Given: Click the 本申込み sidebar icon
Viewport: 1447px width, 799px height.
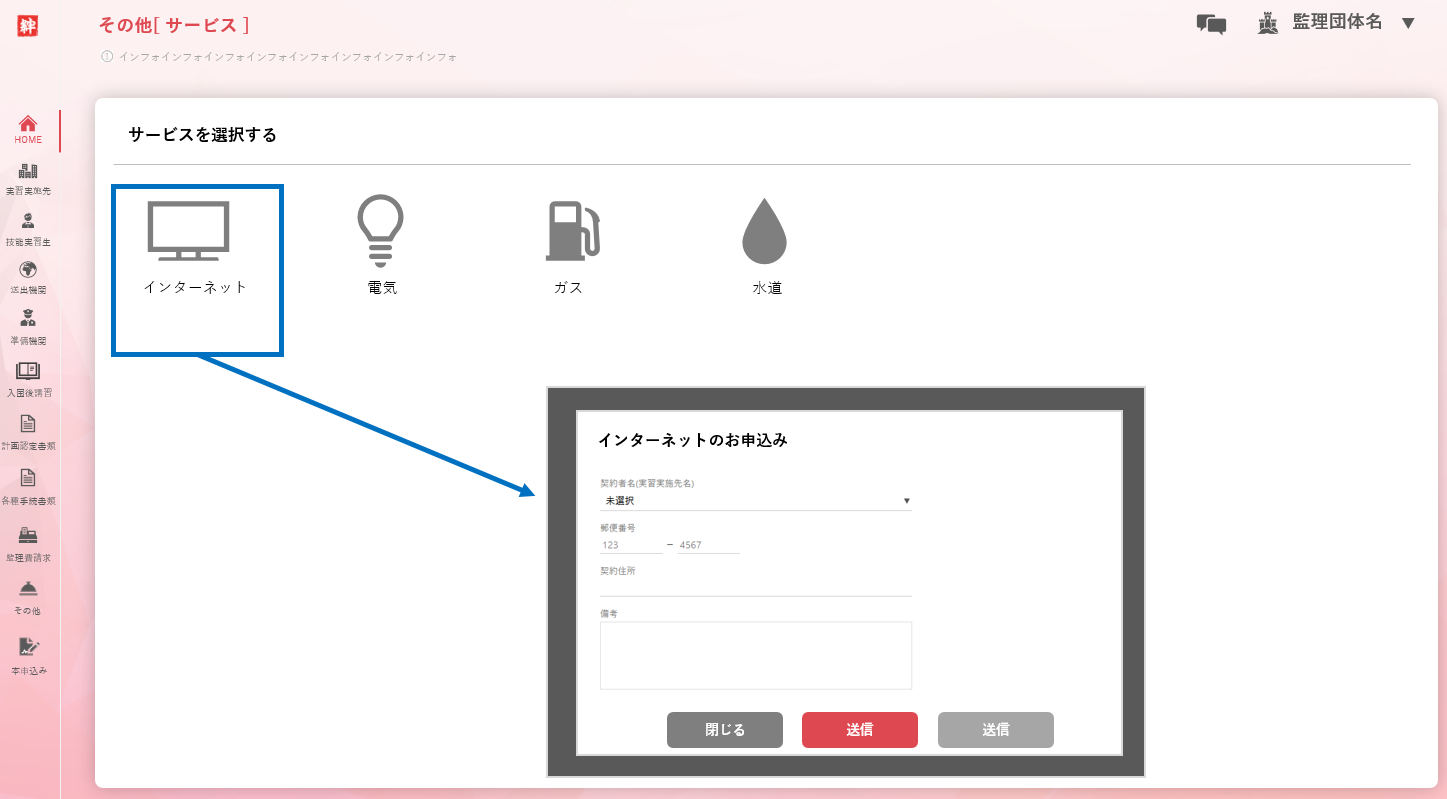Looking at the screenshot, I should tap(28, 655).
